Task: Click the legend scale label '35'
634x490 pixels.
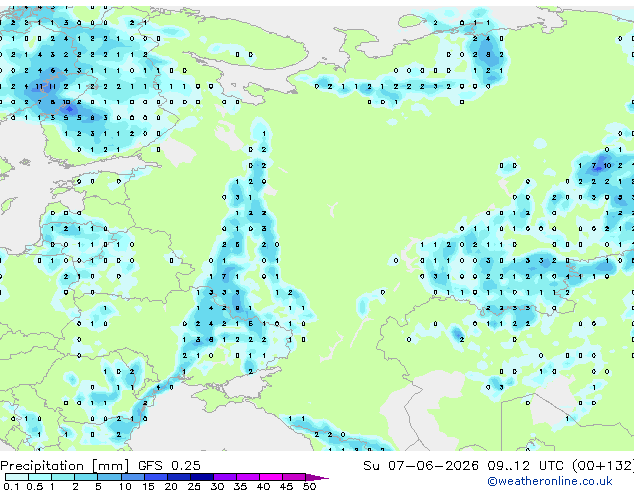Action: click(x=240, y=486)
